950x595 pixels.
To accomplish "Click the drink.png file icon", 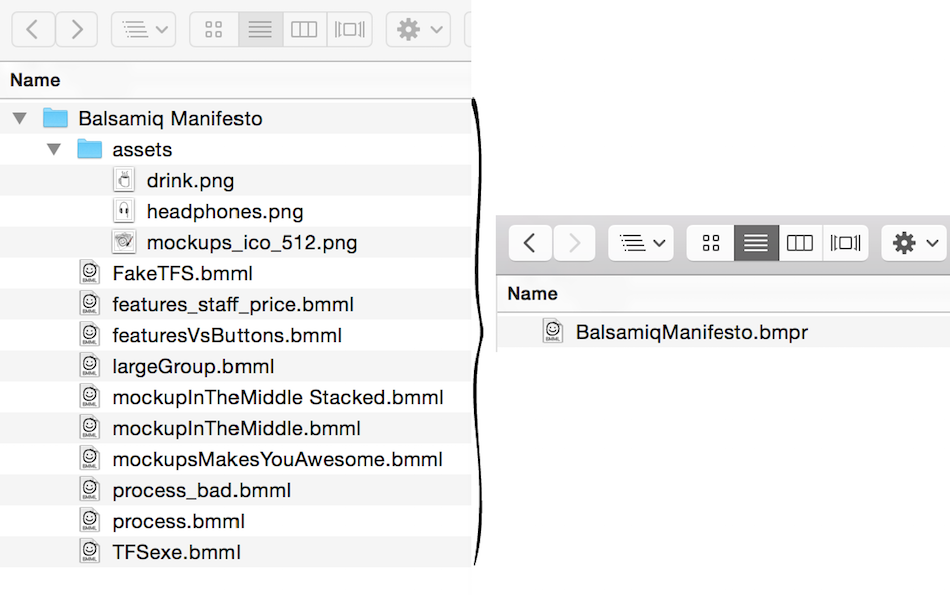I will [124, 181].
